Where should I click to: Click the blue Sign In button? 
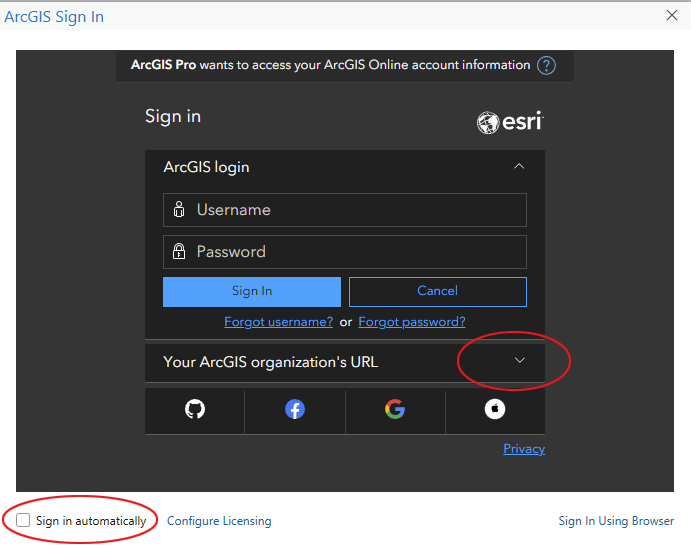252,291
